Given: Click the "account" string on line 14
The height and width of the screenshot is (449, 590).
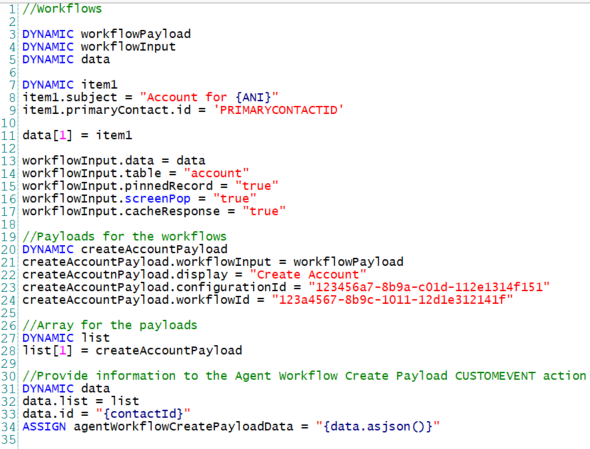Looking at the screenshot, I should (216, 173).
